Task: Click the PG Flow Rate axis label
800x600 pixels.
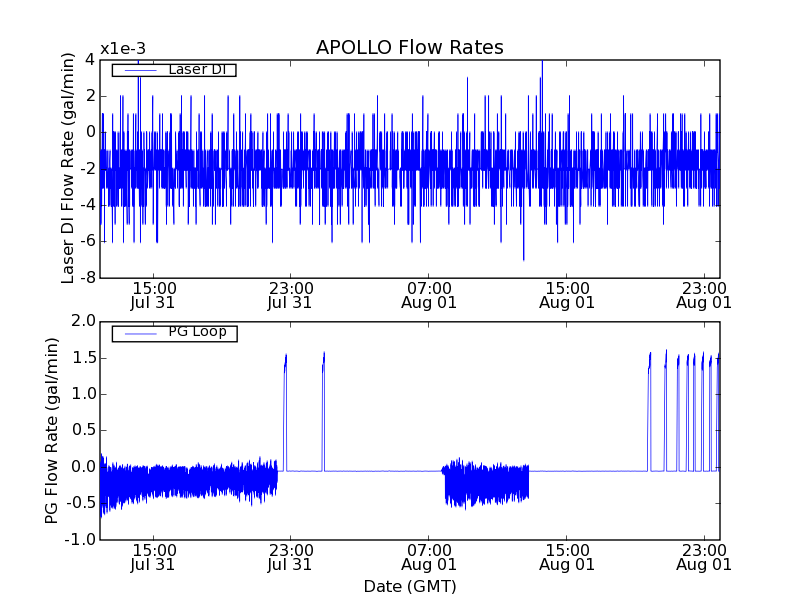Action: click(52, 430)
